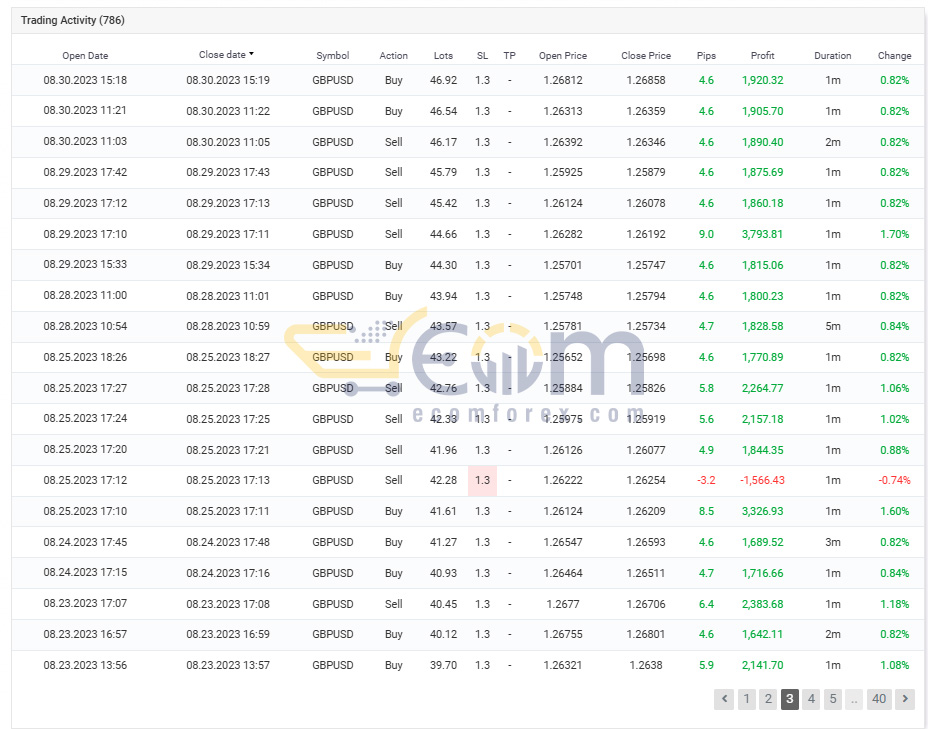The width and height of the screenshot is (928, 729).
Task: Sort table by Open Date header
Action: 85,56
